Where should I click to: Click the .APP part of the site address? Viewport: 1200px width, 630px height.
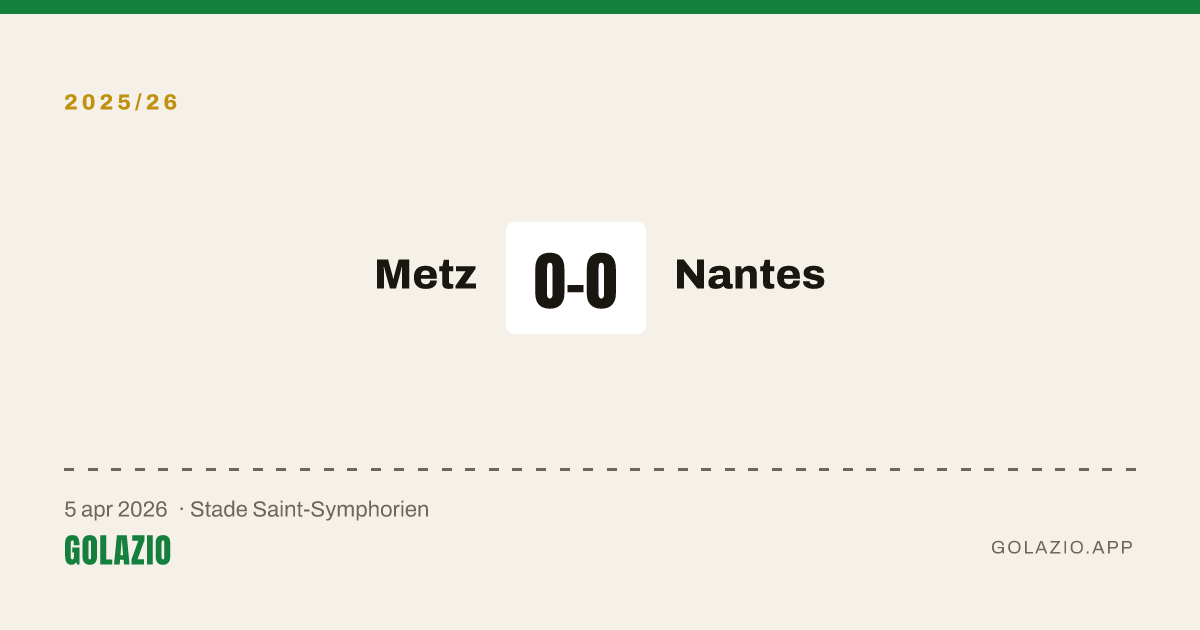tap(1111, 547)
